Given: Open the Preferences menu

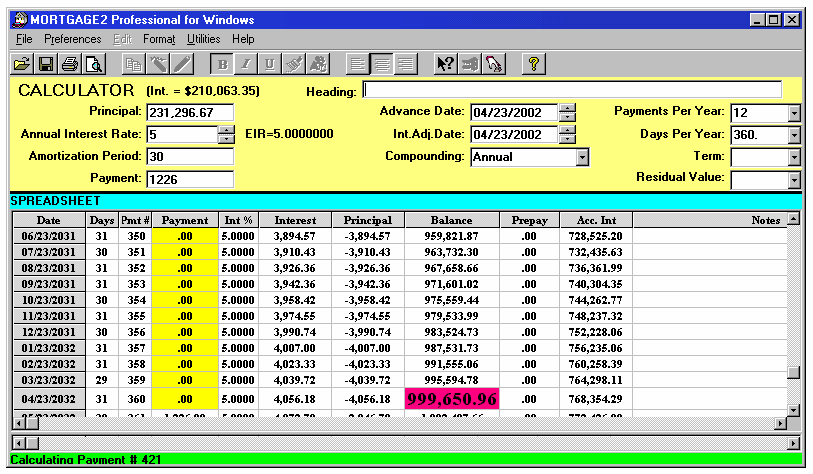Looking at the screenshot, I should pyautogui.click(x=72, y=39).
